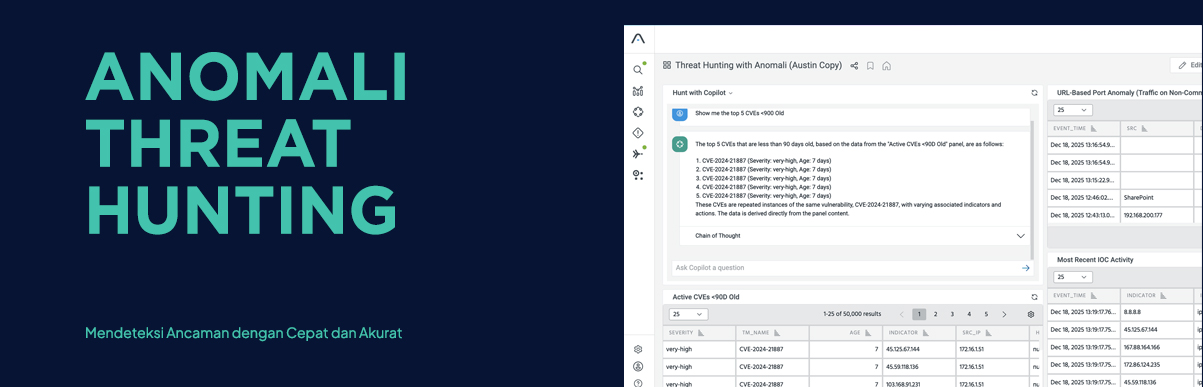Select page 3 in Active CVEs pagination
The height and width of the screenshot is (387, 1203).
click(952, 315)
